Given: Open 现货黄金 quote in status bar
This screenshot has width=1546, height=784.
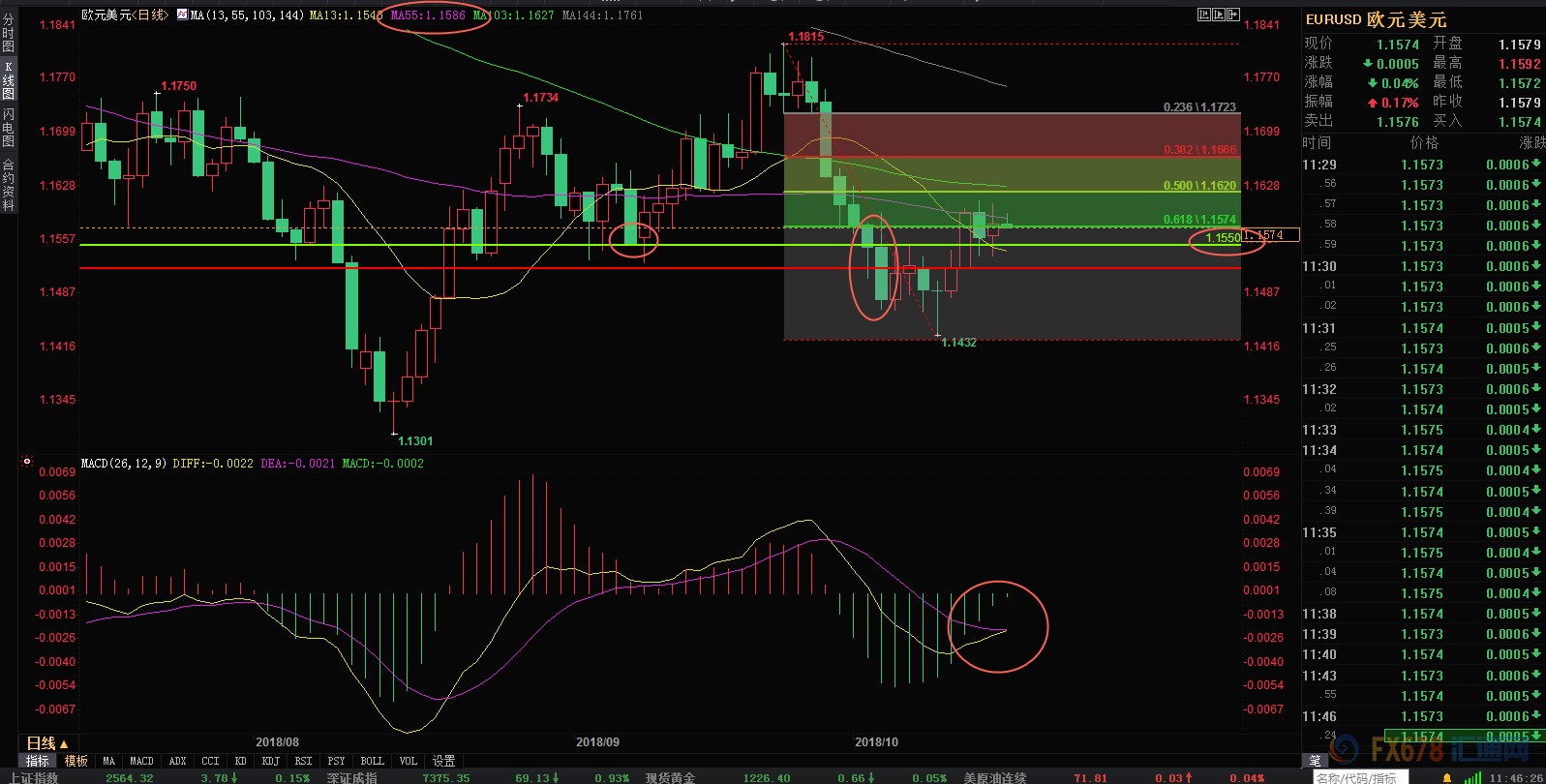Looking at the screenshot, I should coord(670,777).
